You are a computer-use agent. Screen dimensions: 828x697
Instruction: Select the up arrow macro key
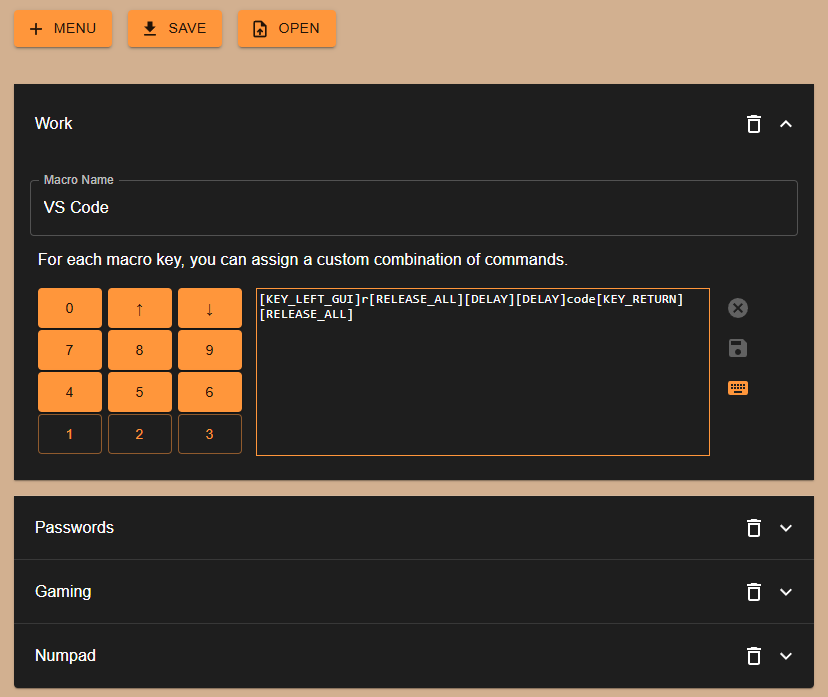140,308
